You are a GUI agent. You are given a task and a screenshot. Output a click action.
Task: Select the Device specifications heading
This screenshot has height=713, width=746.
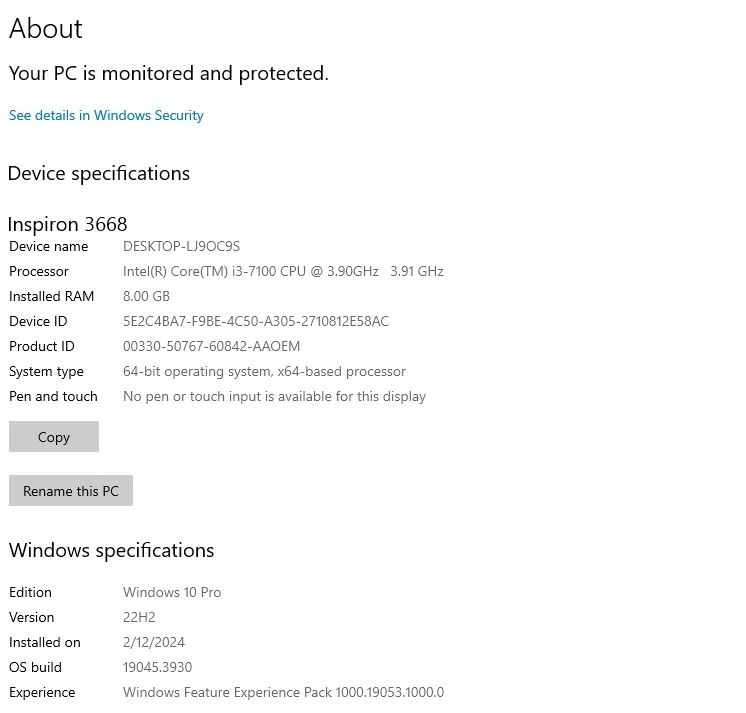tap(99, 173)
